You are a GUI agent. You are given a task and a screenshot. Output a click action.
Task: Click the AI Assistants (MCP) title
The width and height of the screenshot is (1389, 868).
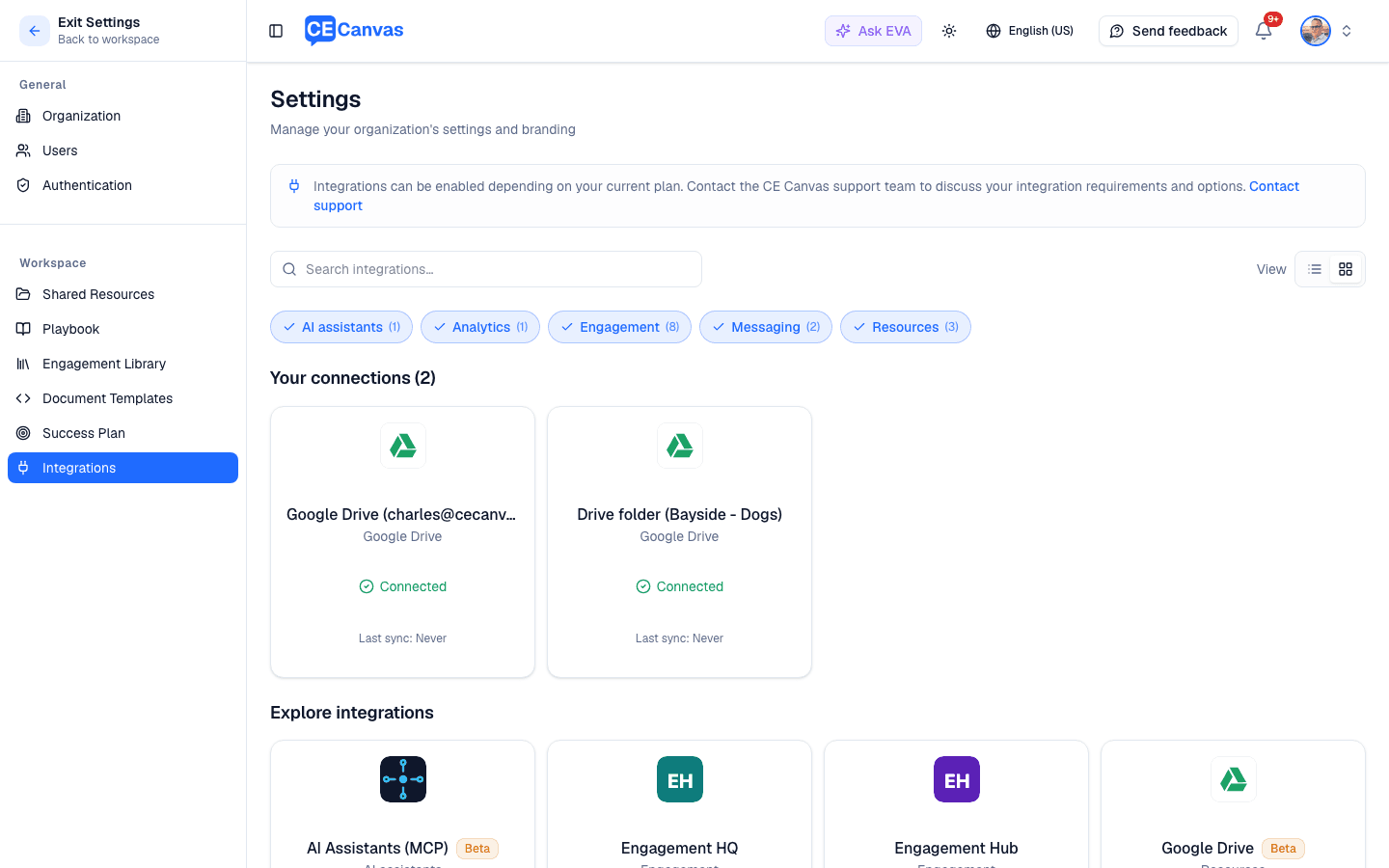[377, 848]
